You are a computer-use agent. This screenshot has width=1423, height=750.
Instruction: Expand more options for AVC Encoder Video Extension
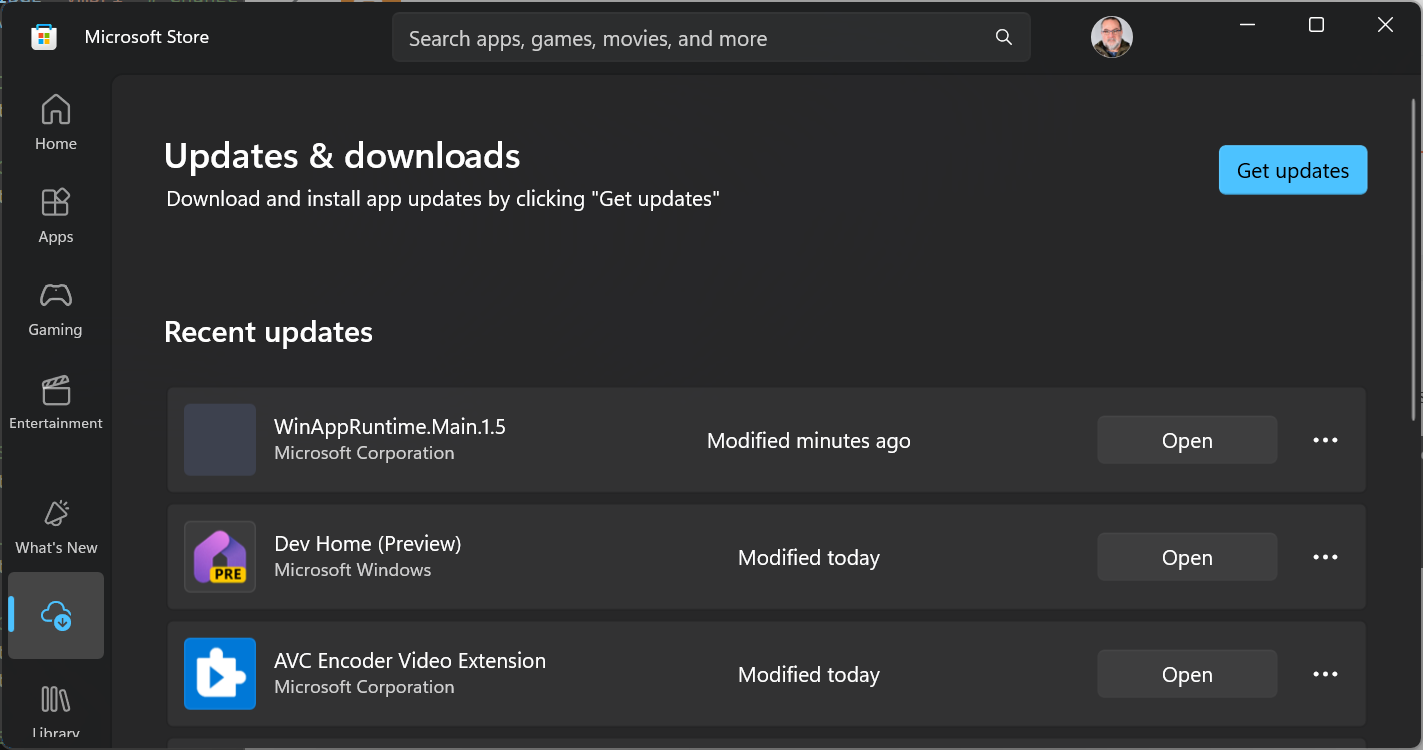point(1325,674)
